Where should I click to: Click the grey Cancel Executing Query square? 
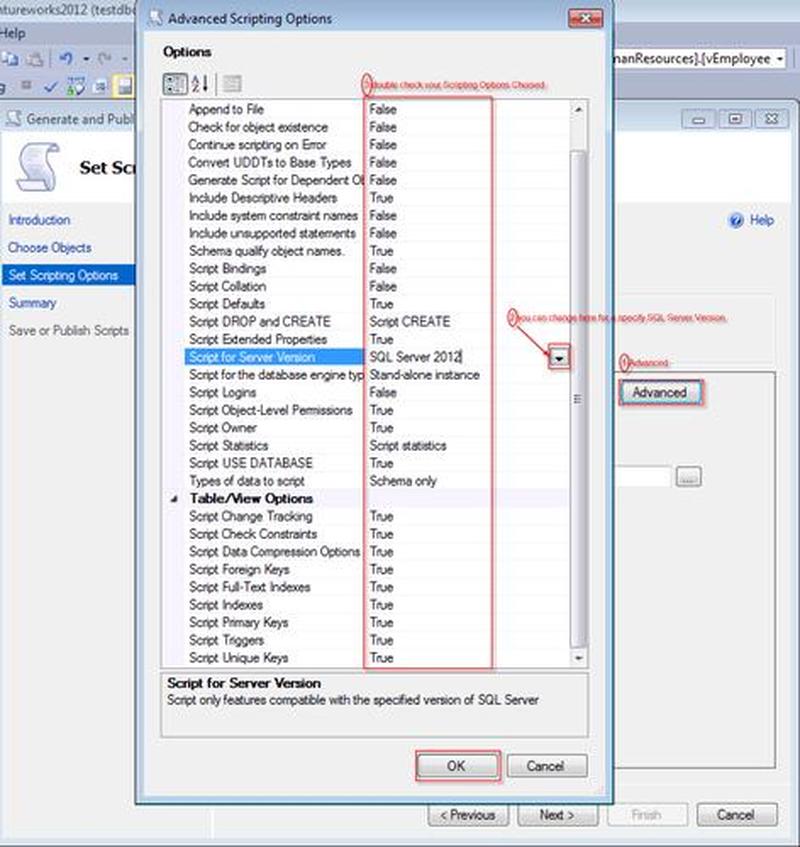click(x=26, y=85)
